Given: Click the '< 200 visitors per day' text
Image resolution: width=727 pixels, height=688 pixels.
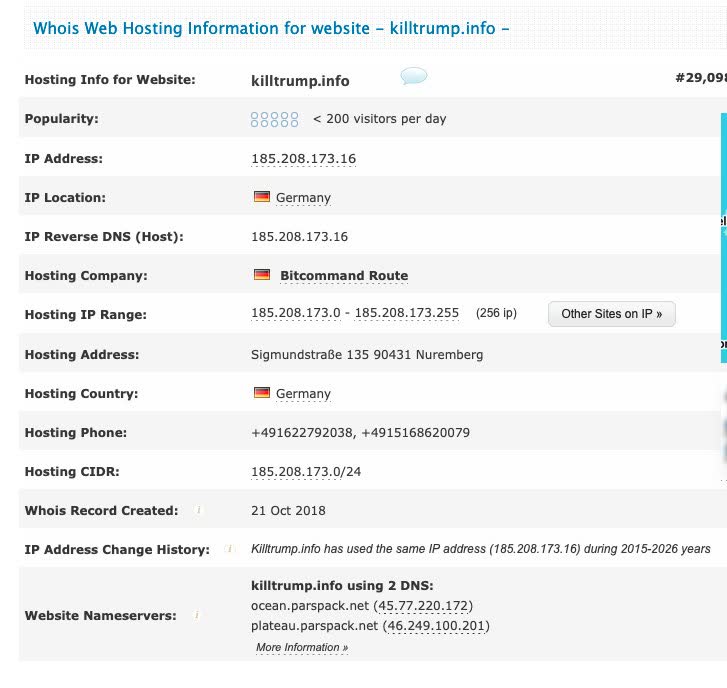Looking at the screenshot, I should (380, 119).
